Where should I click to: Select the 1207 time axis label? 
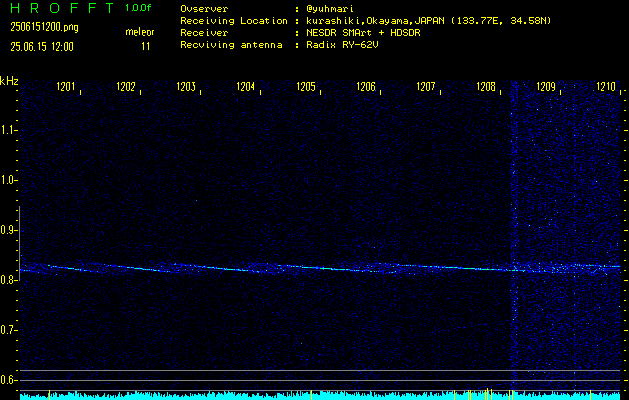click(x=426, y=87)
